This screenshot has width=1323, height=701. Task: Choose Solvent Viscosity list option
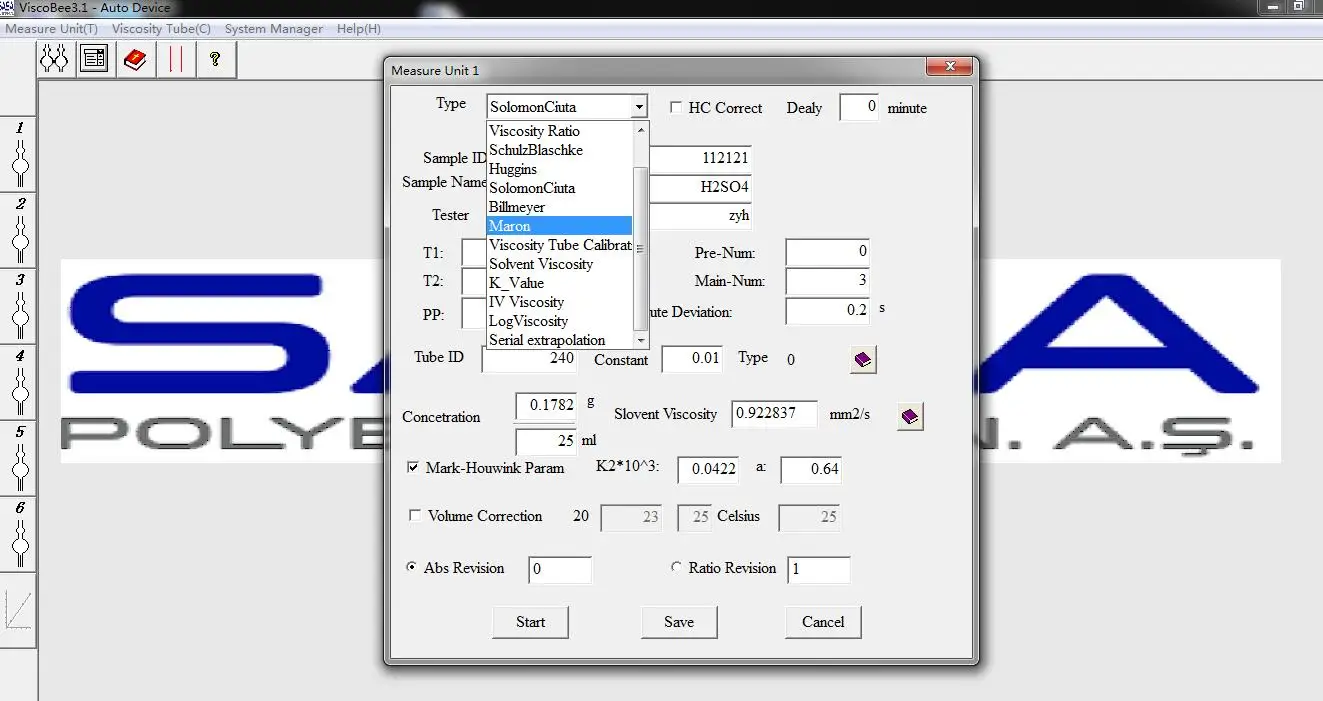coord(560,264)
